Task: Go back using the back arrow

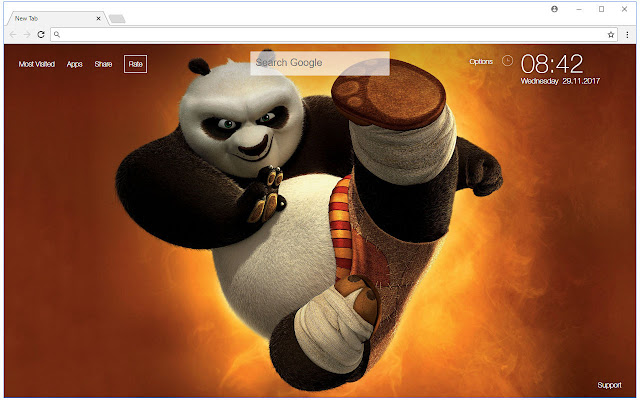Action: point(13,35)
